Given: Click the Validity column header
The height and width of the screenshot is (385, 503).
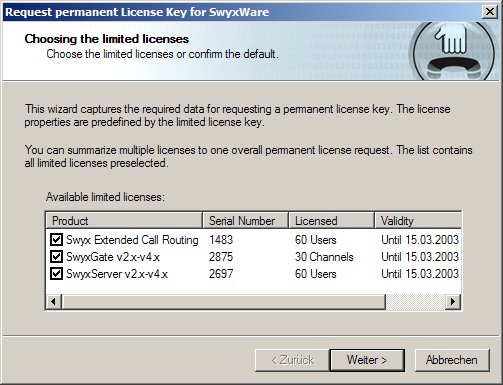Looking at the screenshot, I should coord(418,220).
